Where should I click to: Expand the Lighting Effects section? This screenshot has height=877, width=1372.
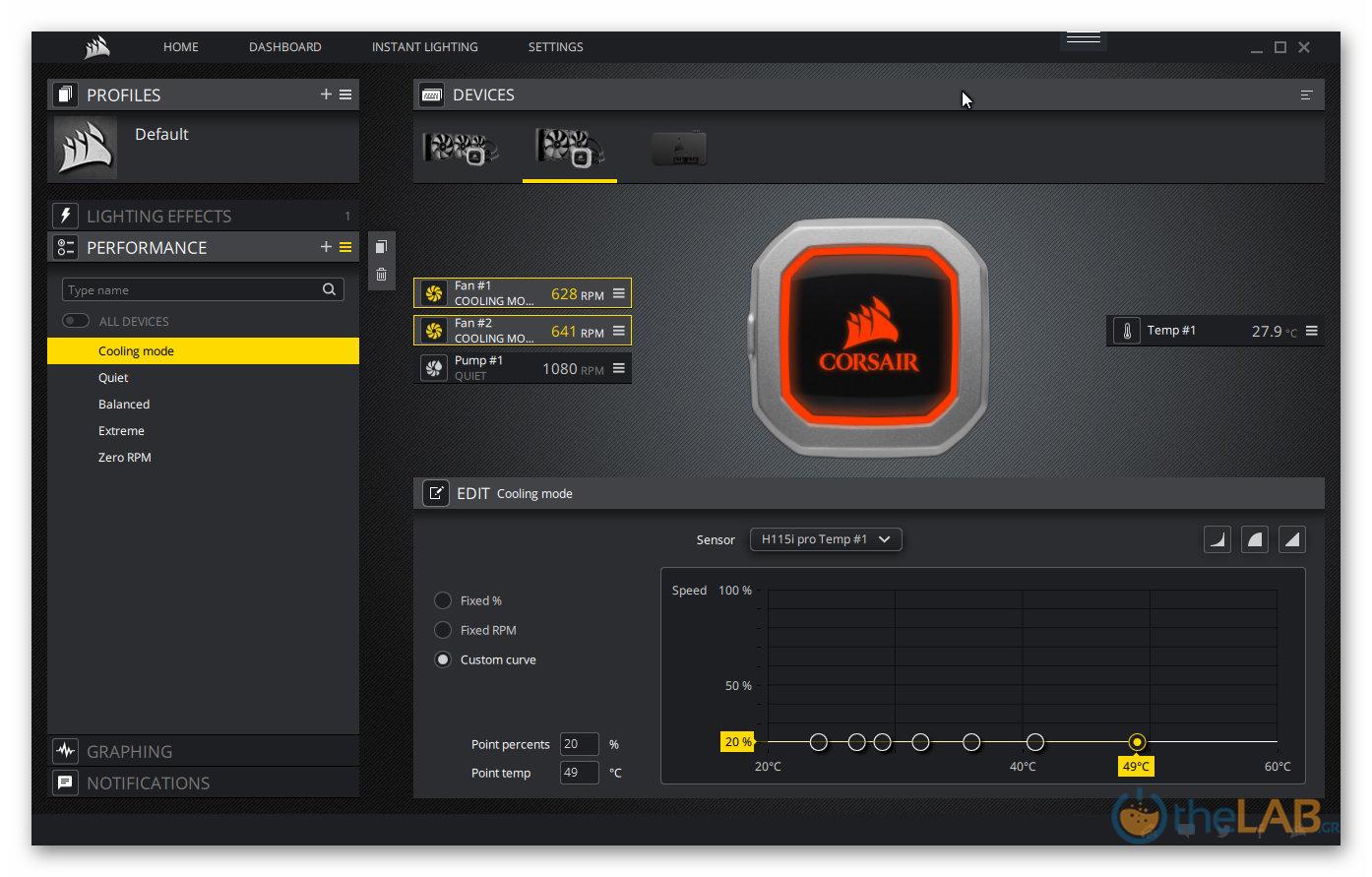pyautogui.click(x=203, y=216)
